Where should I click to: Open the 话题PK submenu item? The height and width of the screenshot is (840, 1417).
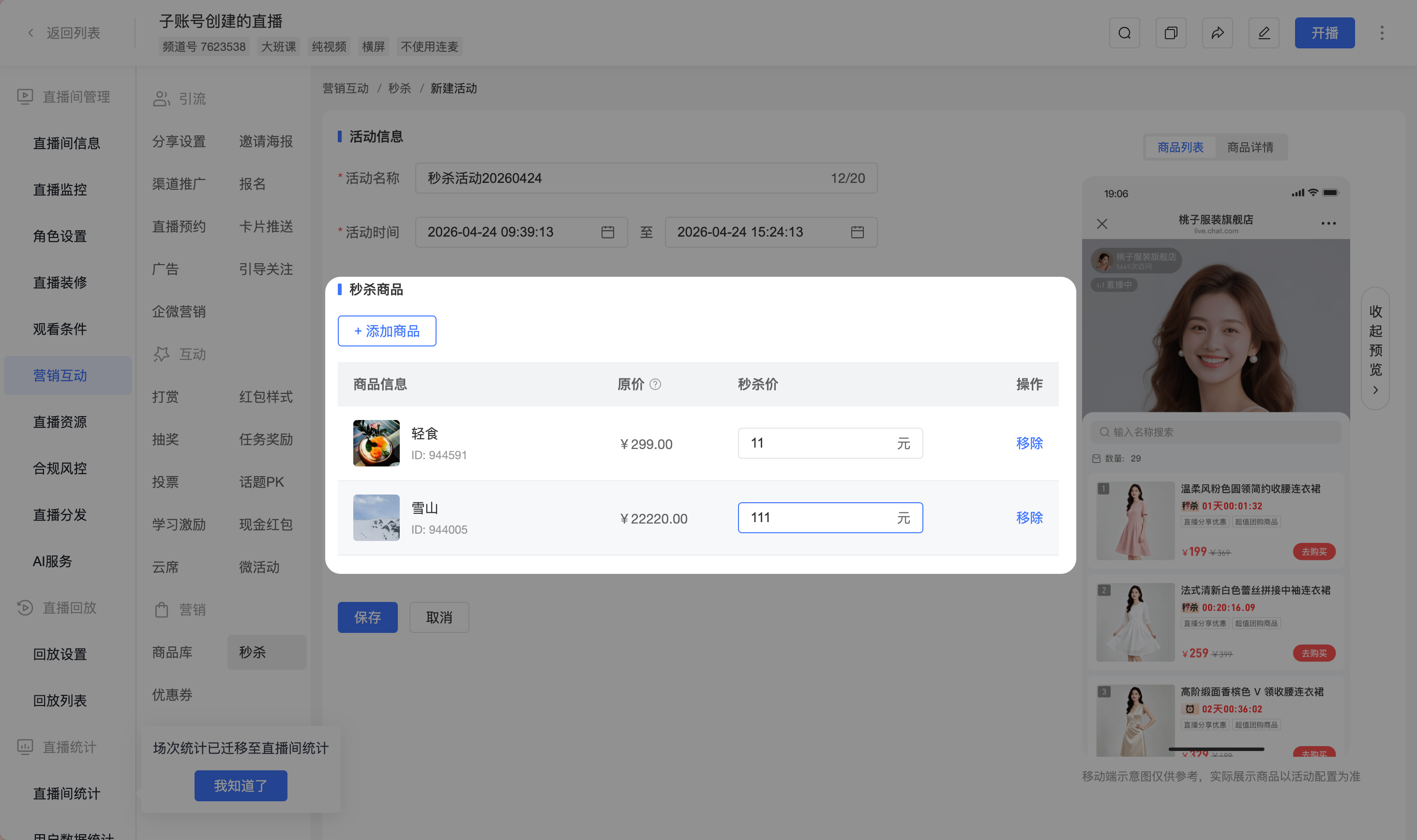point(261,482)
